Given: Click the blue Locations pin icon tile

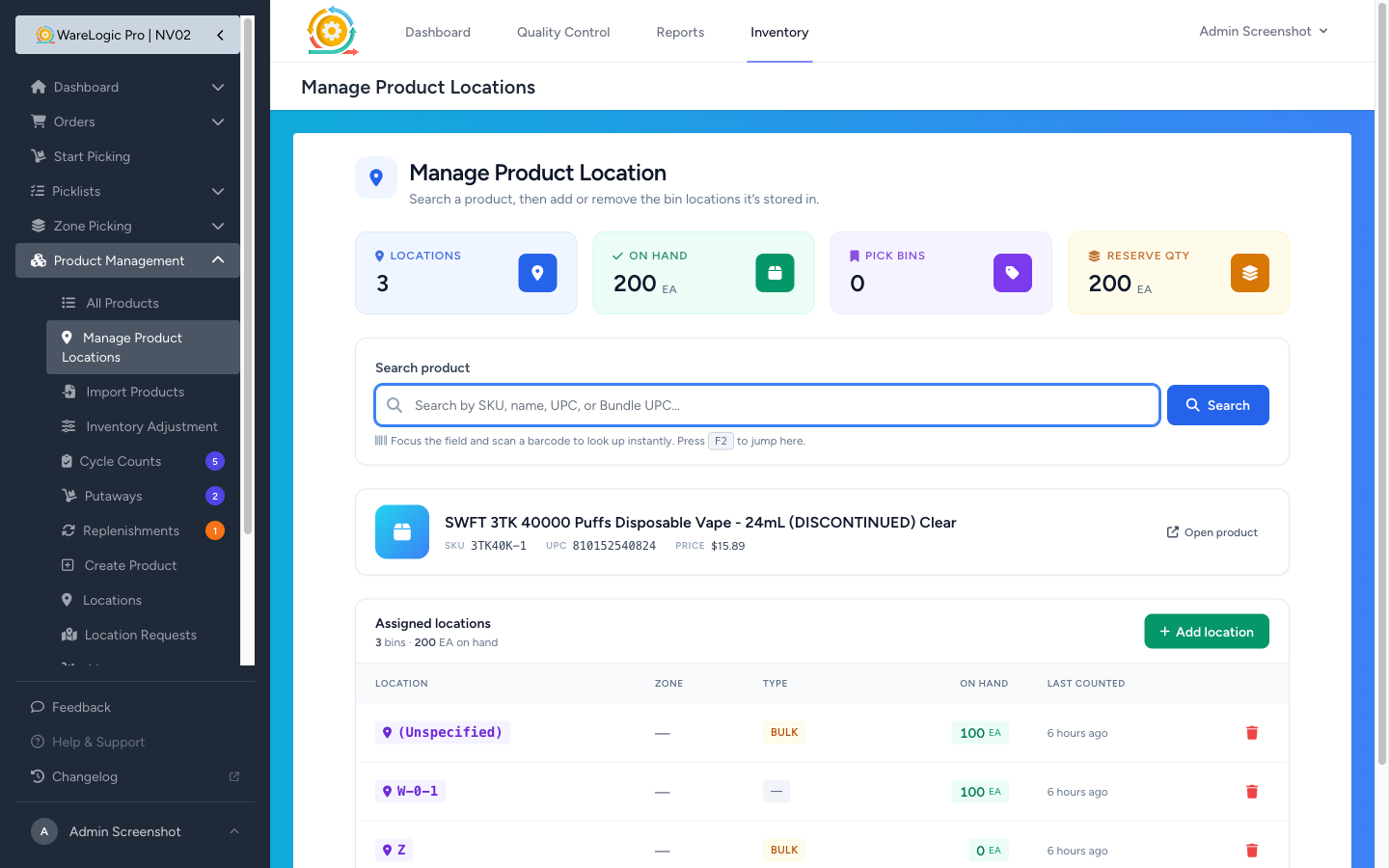Looking at the screenshot, I should (x=537, y=273).
